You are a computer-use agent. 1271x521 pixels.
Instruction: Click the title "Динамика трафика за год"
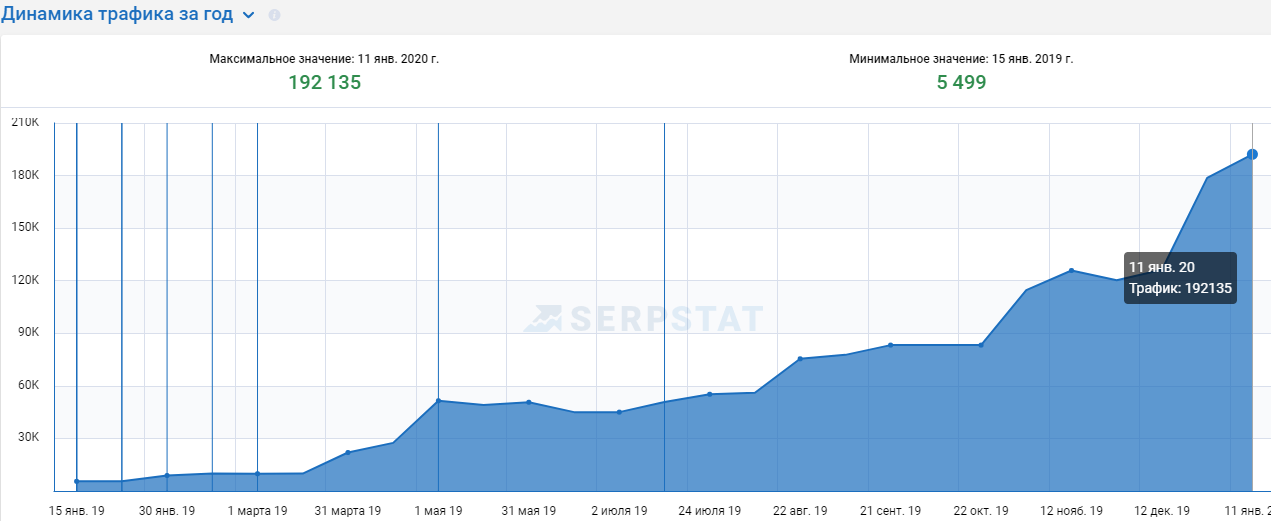pyautogui.click(x=118, y=14)
